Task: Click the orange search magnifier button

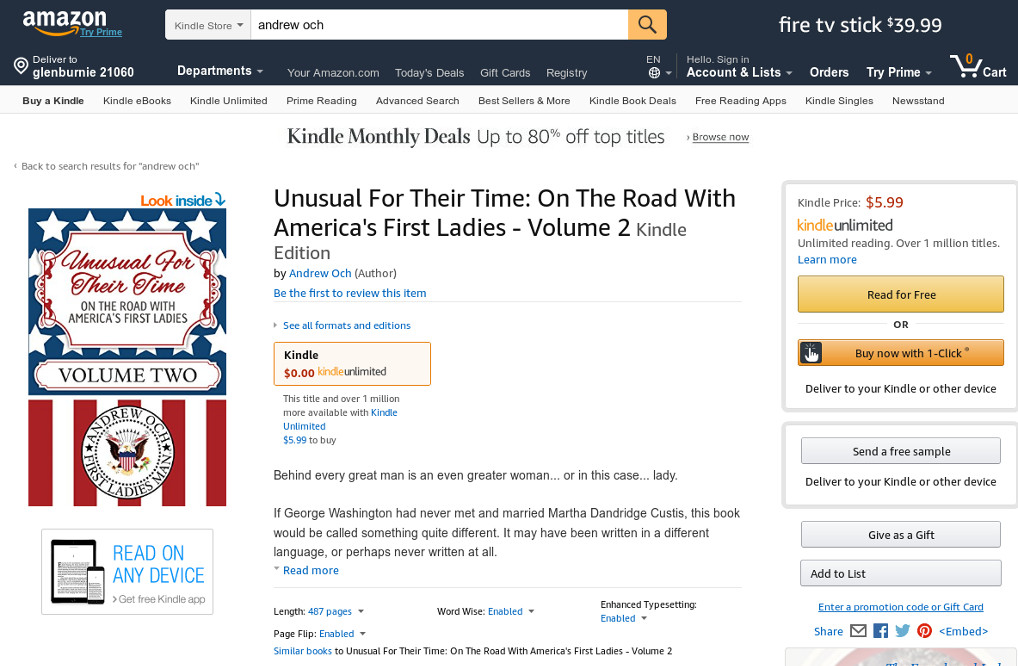Action: coord(647,25)
